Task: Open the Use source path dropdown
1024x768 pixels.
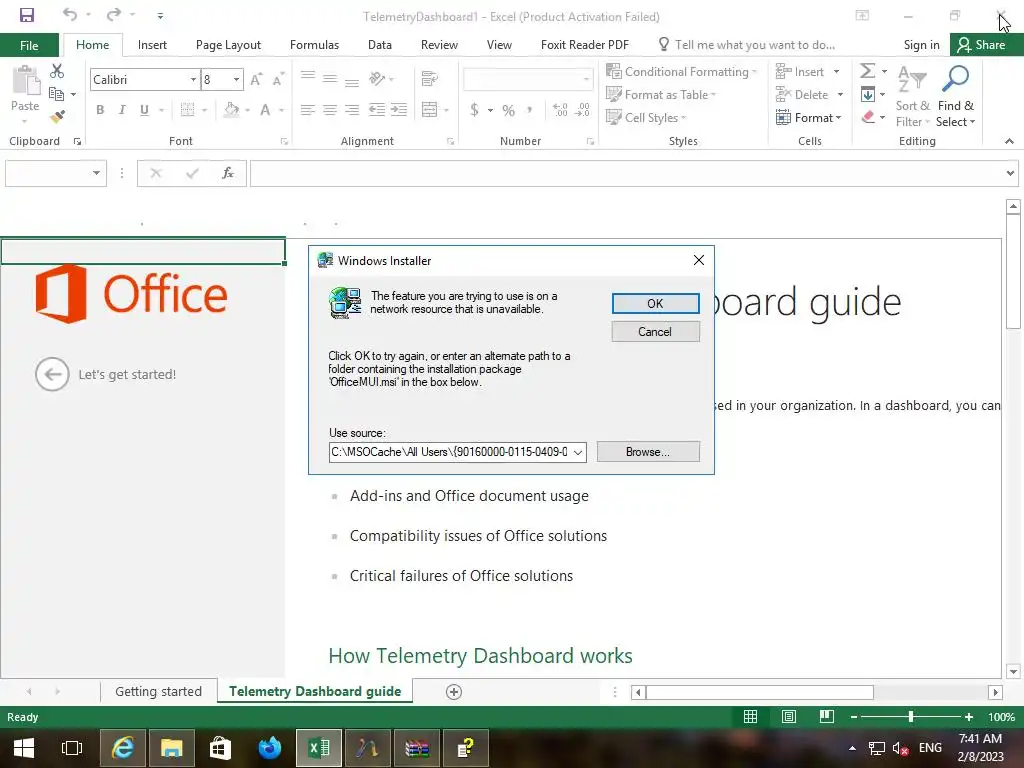Action: [x=578, y=453]
